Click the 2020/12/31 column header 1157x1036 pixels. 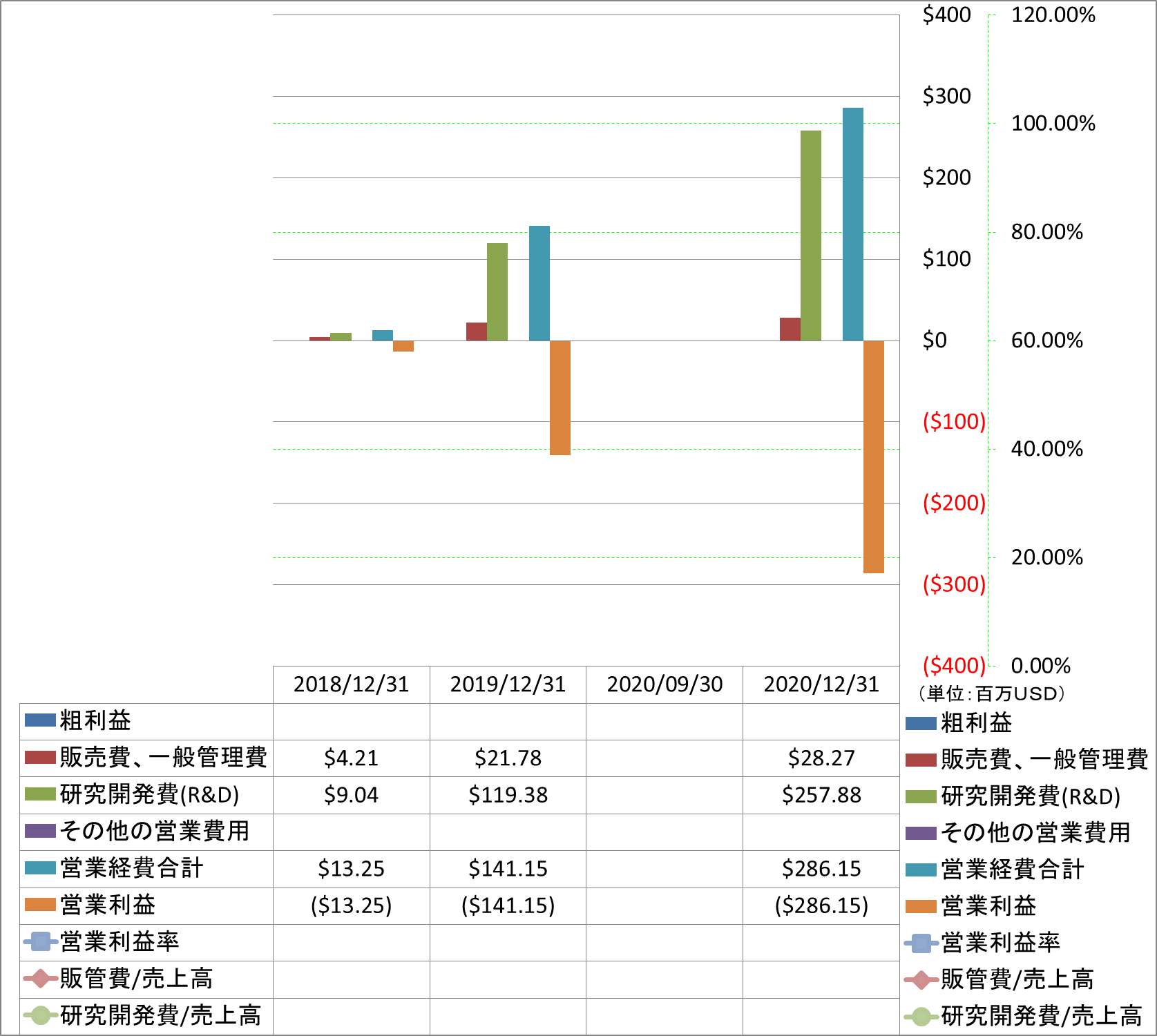click(821, 684)
